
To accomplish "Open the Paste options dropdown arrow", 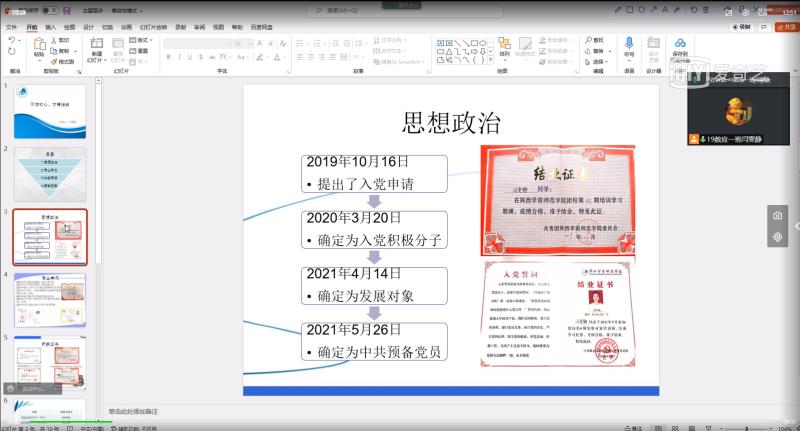I will coord(39,61).
